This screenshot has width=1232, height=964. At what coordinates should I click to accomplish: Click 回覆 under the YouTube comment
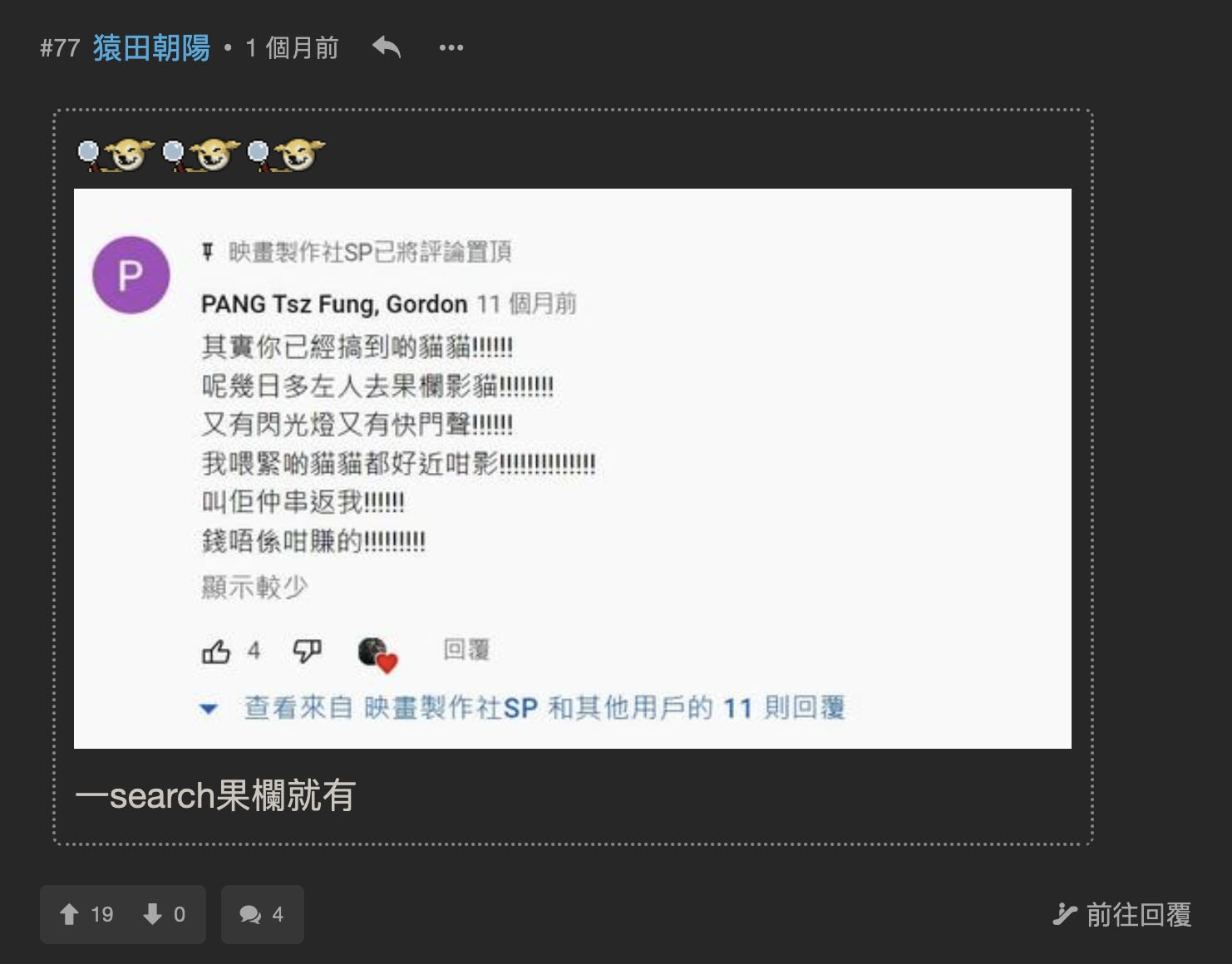point(466,650)
